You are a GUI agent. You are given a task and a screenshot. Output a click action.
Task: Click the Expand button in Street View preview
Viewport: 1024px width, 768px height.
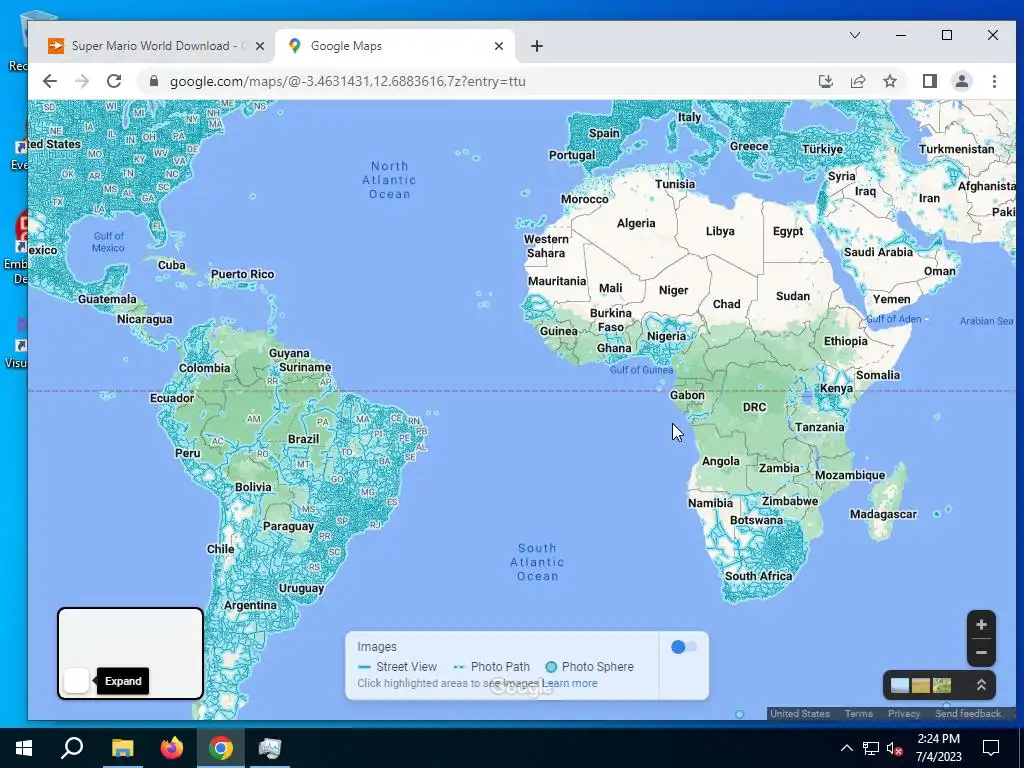click(x=76, y=681)
